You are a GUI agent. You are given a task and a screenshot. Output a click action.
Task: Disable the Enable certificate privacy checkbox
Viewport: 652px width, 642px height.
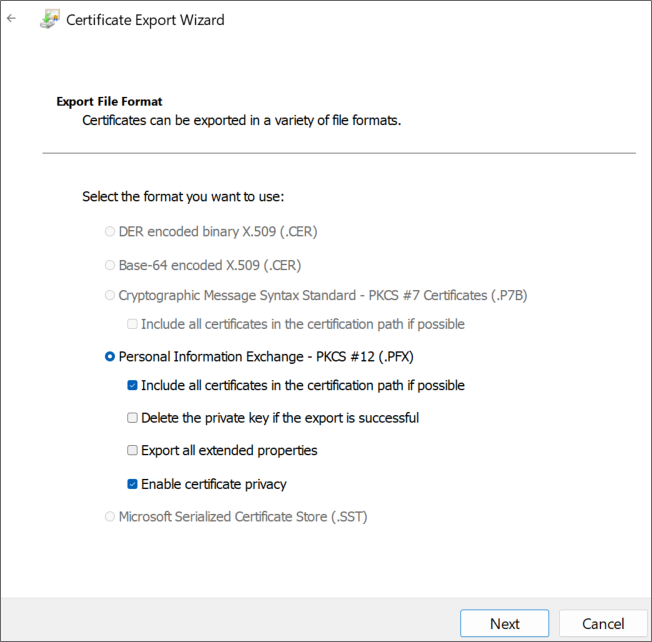(132, 485)
